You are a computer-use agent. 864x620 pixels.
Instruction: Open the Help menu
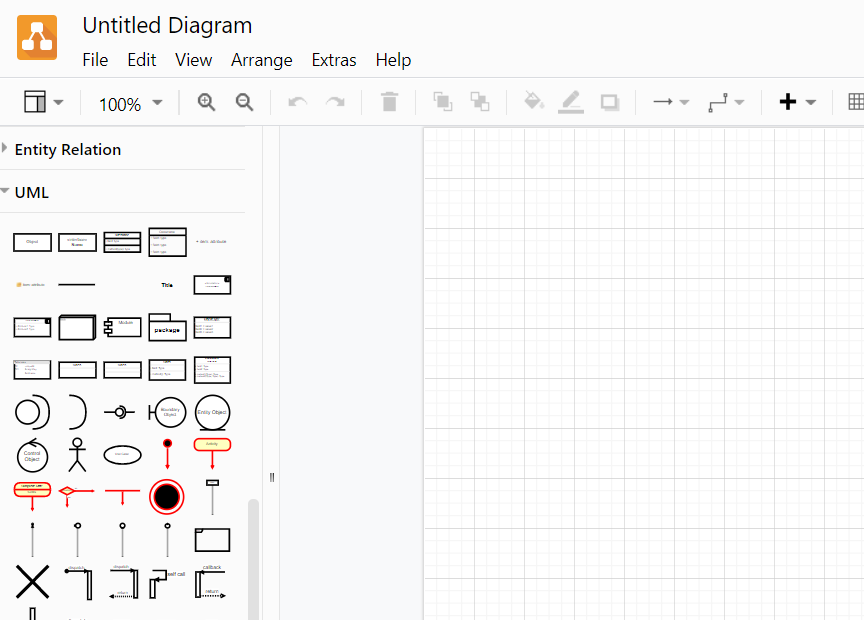click(393, 60)
